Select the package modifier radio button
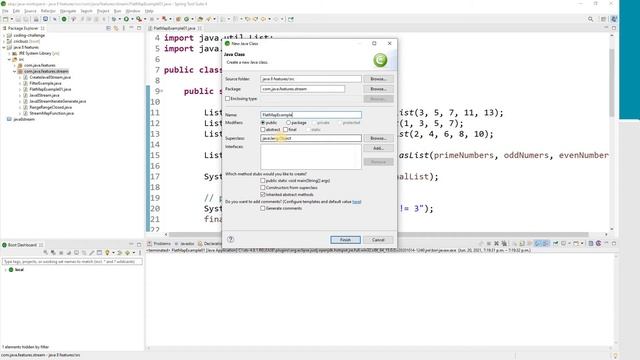The height and width of the screenshot is (360, 640). click(x=288, y=122)
